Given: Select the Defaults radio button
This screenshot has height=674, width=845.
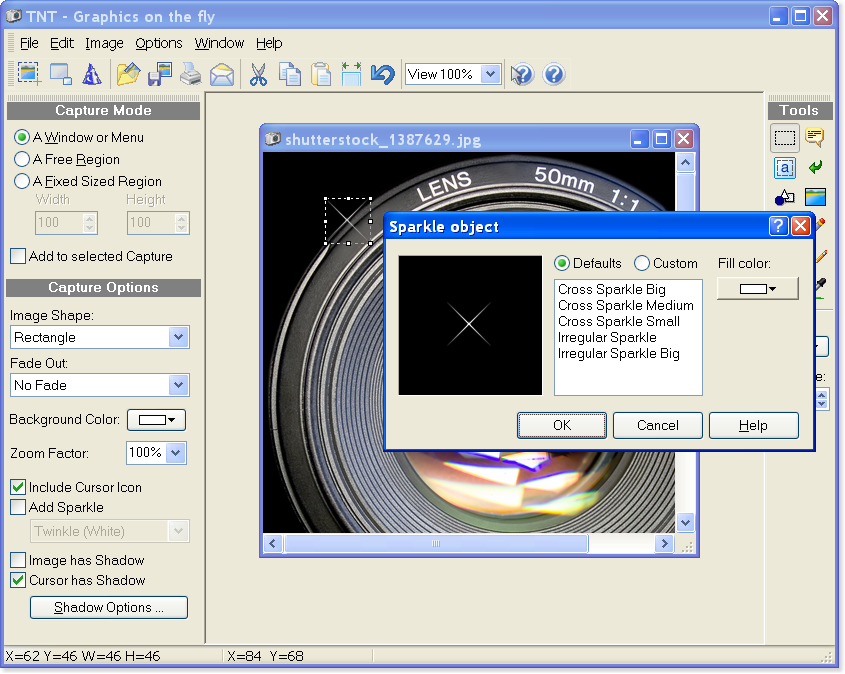Looking at the screenshot, I should [562, 263].
